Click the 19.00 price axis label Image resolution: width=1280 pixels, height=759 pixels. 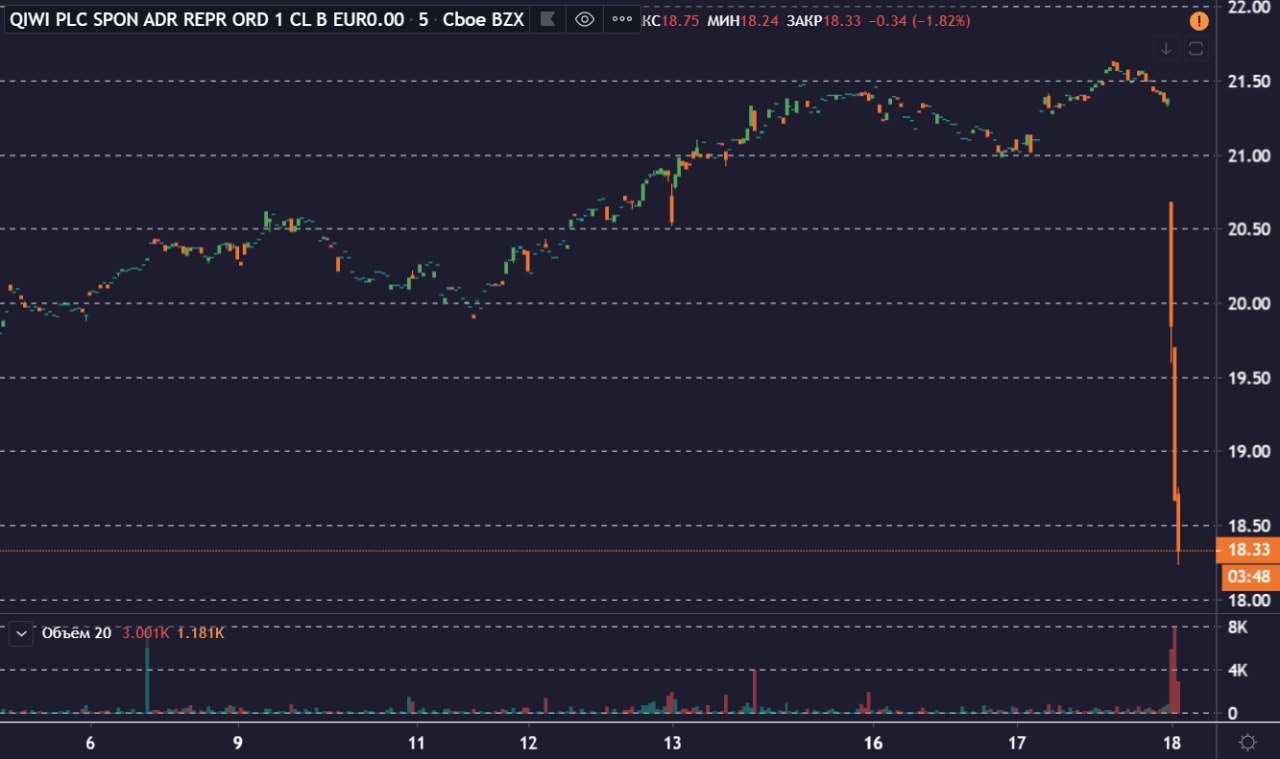[1249, 452]
